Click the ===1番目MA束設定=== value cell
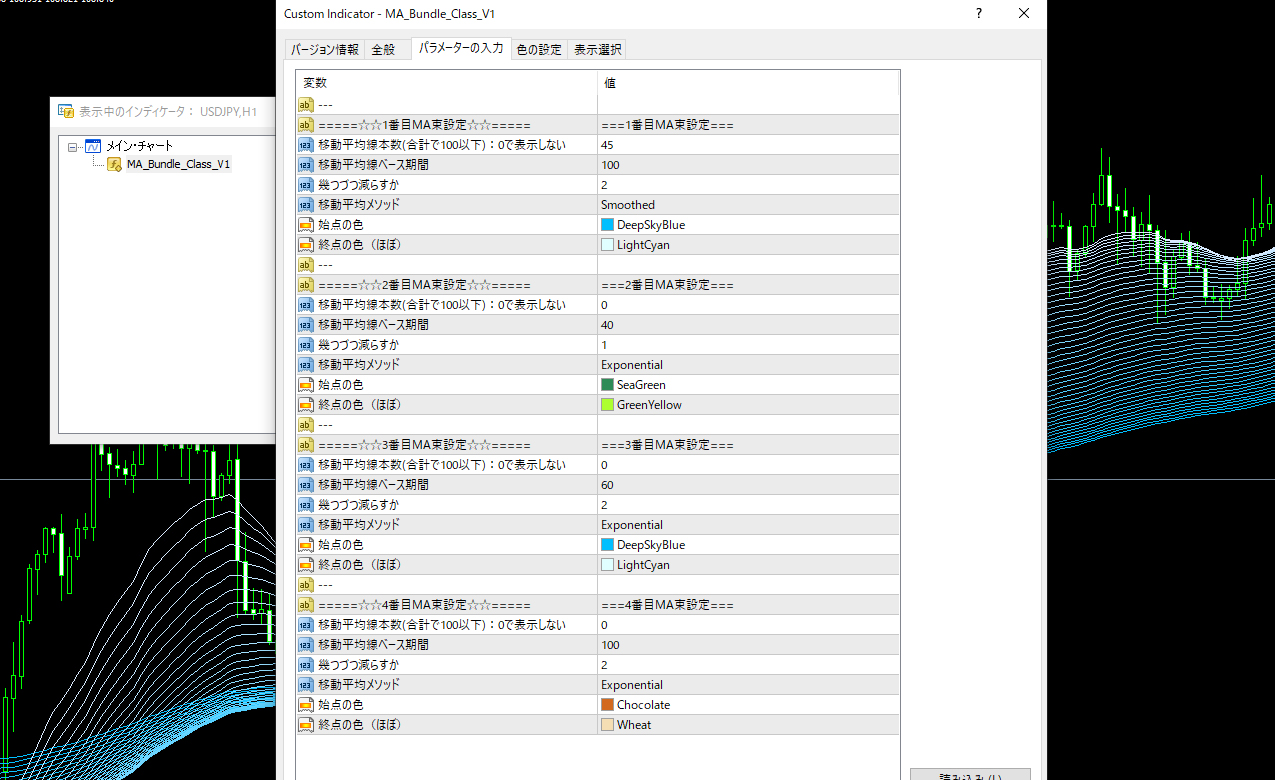 pos(748,125)
